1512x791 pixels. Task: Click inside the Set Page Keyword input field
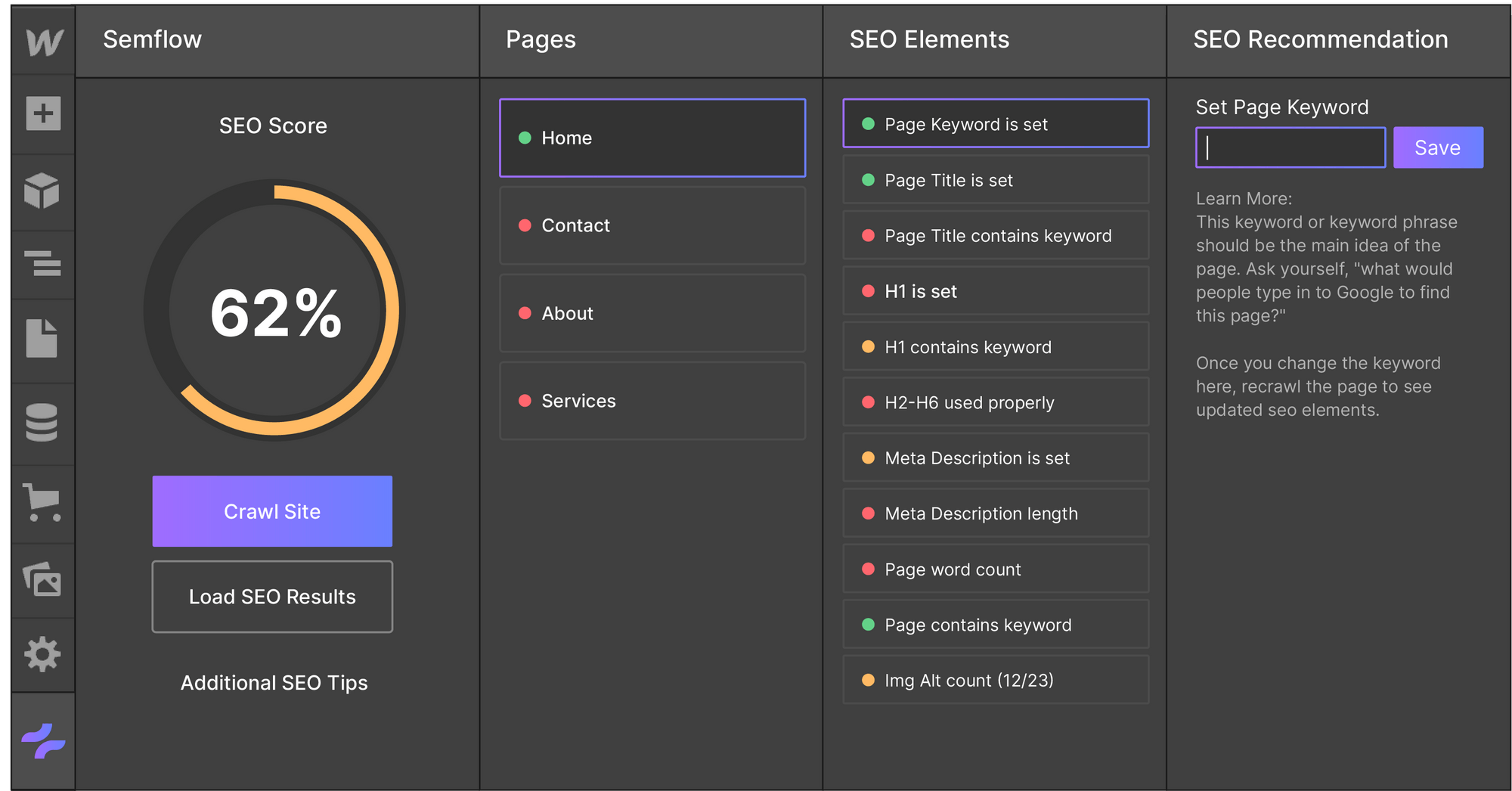click(1290, 147)
